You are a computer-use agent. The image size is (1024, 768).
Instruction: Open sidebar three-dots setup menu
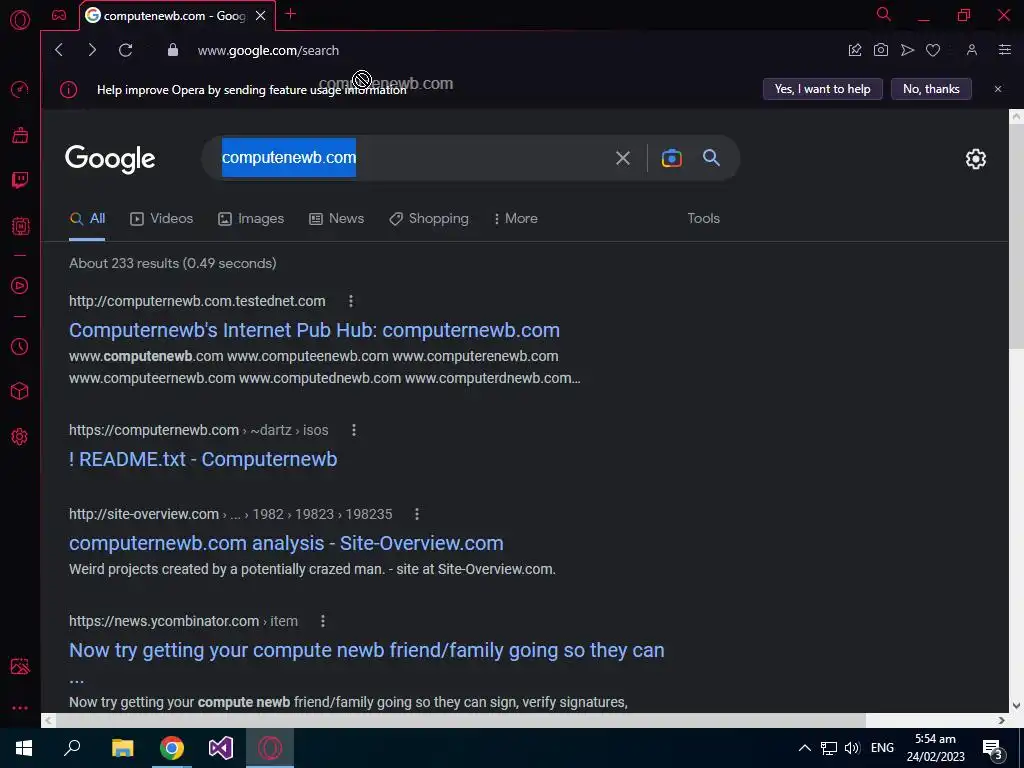pyautogui.click(x=20, y=708)
